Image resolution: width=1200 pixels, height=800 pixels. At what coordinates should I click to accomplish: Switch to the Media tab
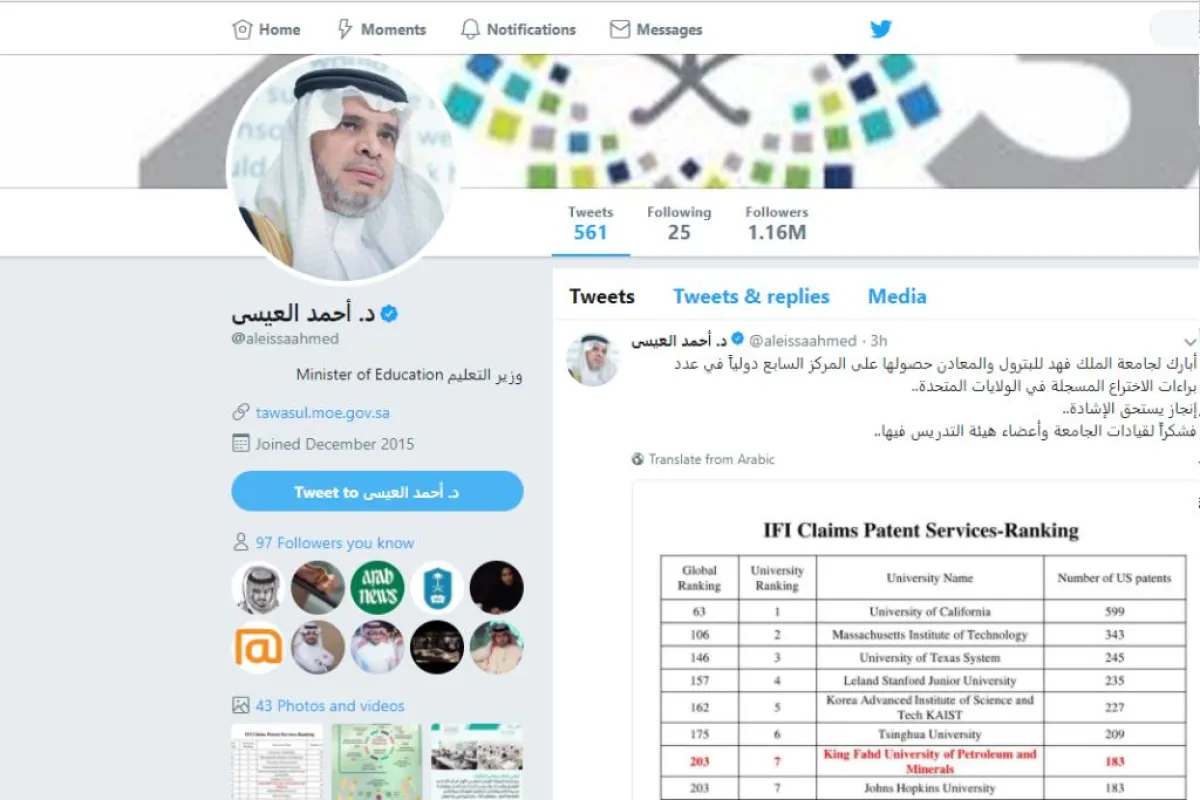(x=897, y=296)
